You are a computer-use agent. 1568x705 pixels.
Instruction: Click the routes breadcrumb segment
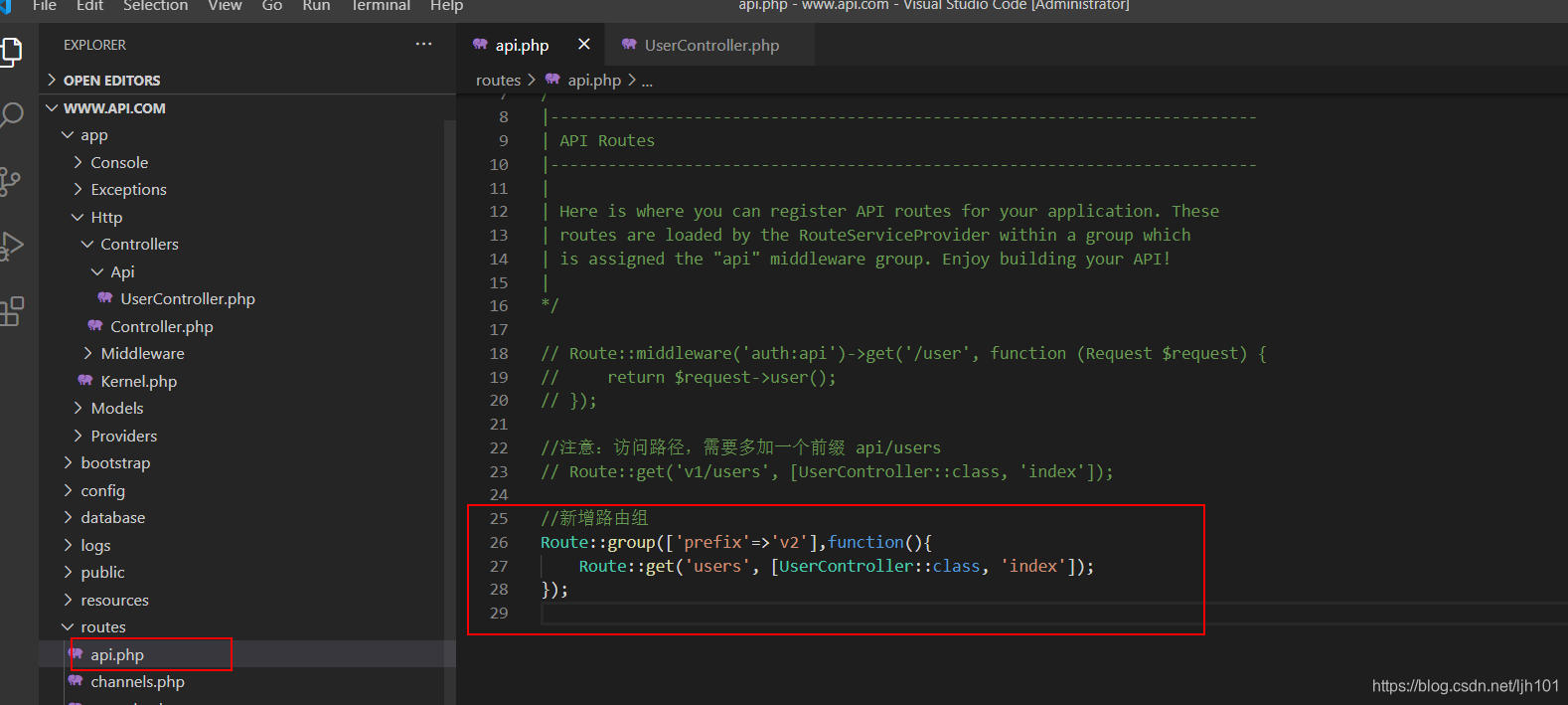coord(498,80)
